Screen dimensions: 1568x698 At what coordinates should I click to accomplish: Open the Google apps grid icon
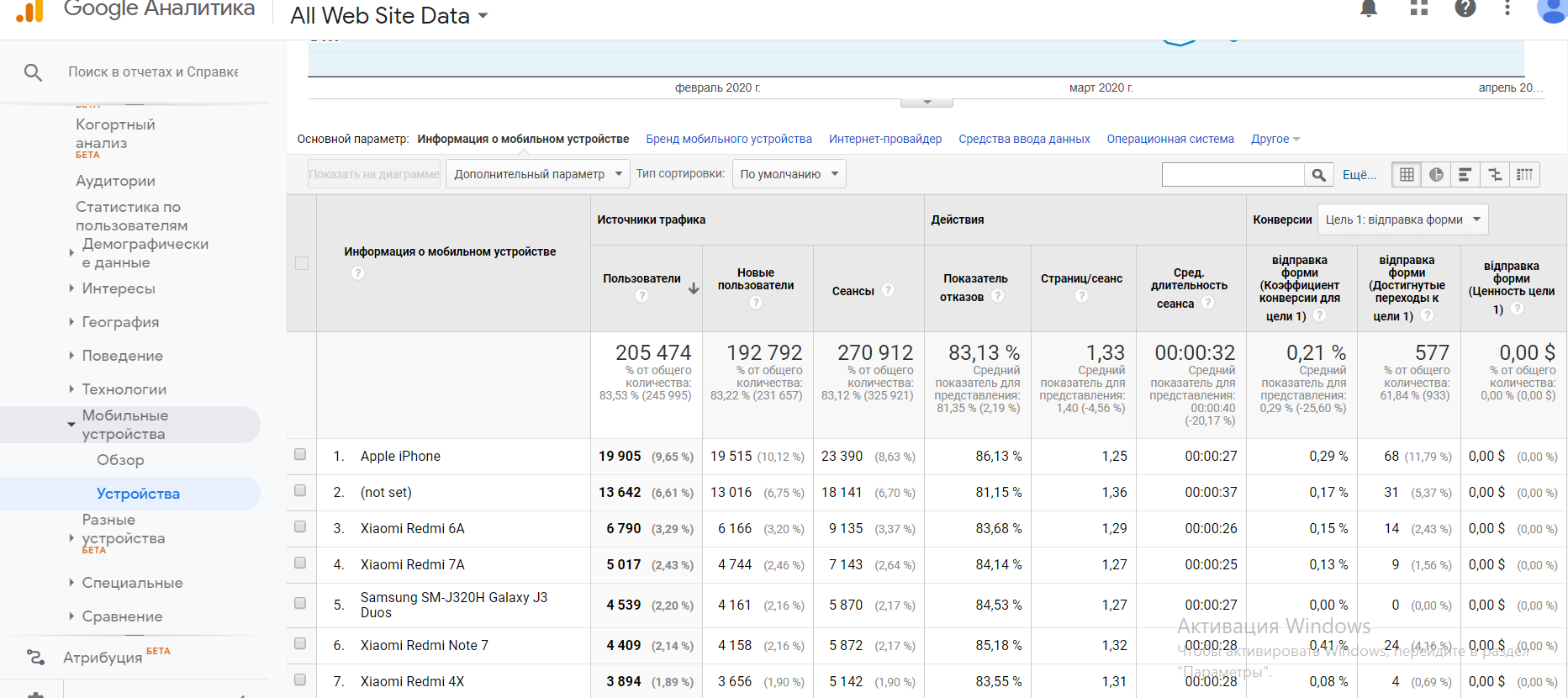(1419, 8)
